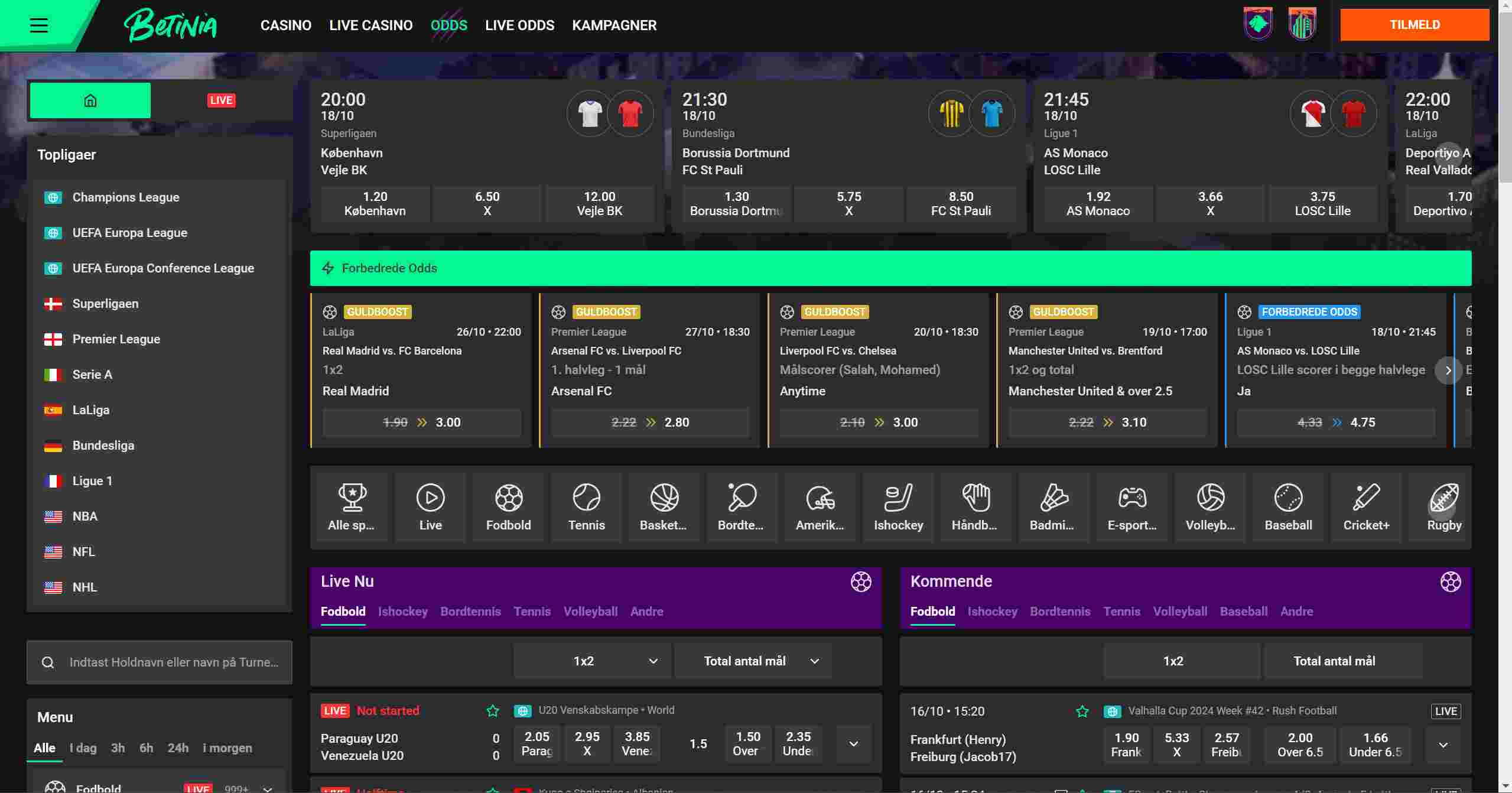Select the Basketball sport icon

click(x=664, y=507)
